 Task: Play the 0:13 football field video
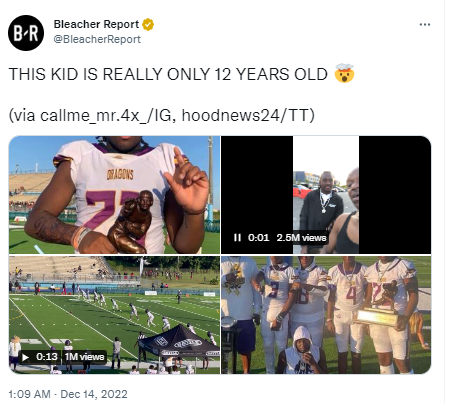click(x=25, y=357)
